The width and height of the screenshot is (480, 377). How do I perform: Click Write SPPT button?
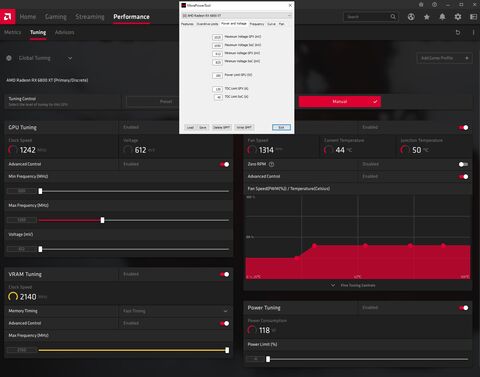[244, 127]
